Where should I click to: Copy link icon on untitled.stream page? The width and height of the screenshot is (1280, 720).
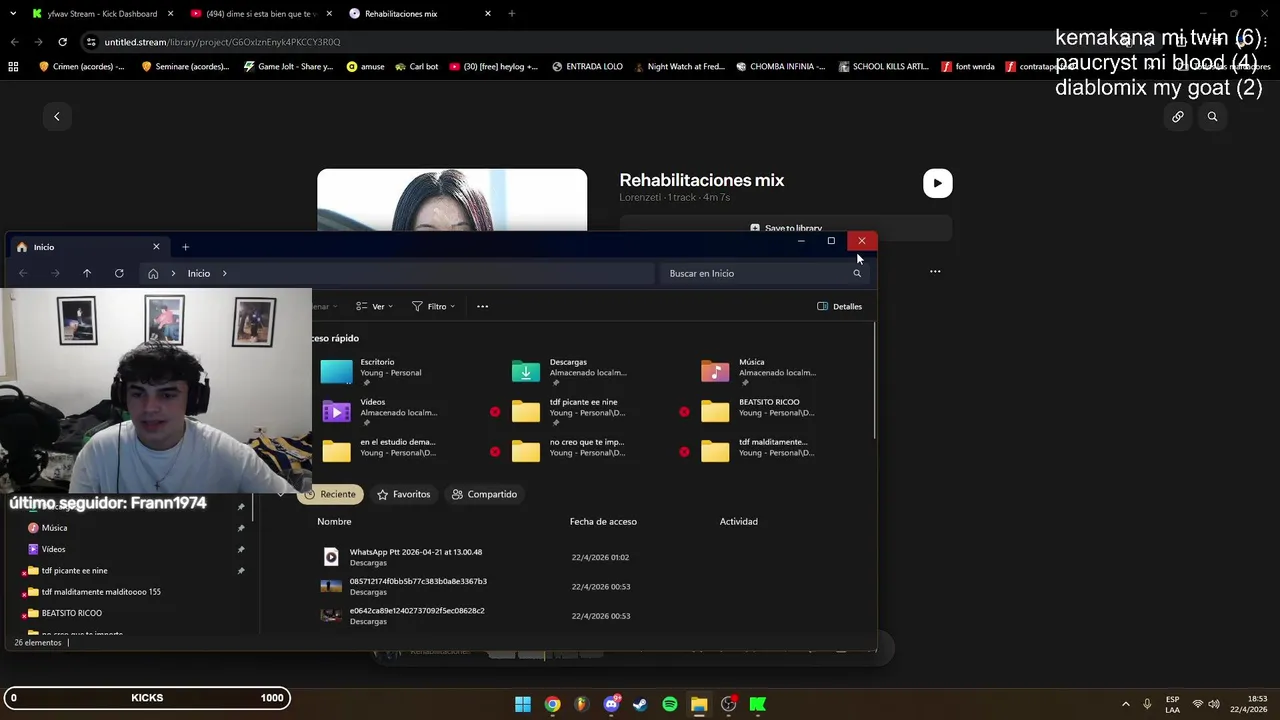[1178, 117]
